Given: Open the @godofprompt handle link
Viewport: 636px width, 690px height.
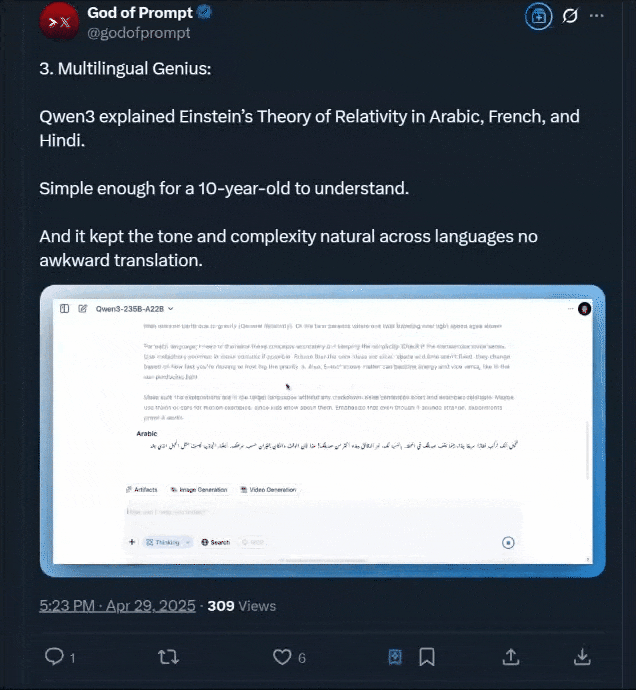Looking at the screenshot, I should point(139,32).
